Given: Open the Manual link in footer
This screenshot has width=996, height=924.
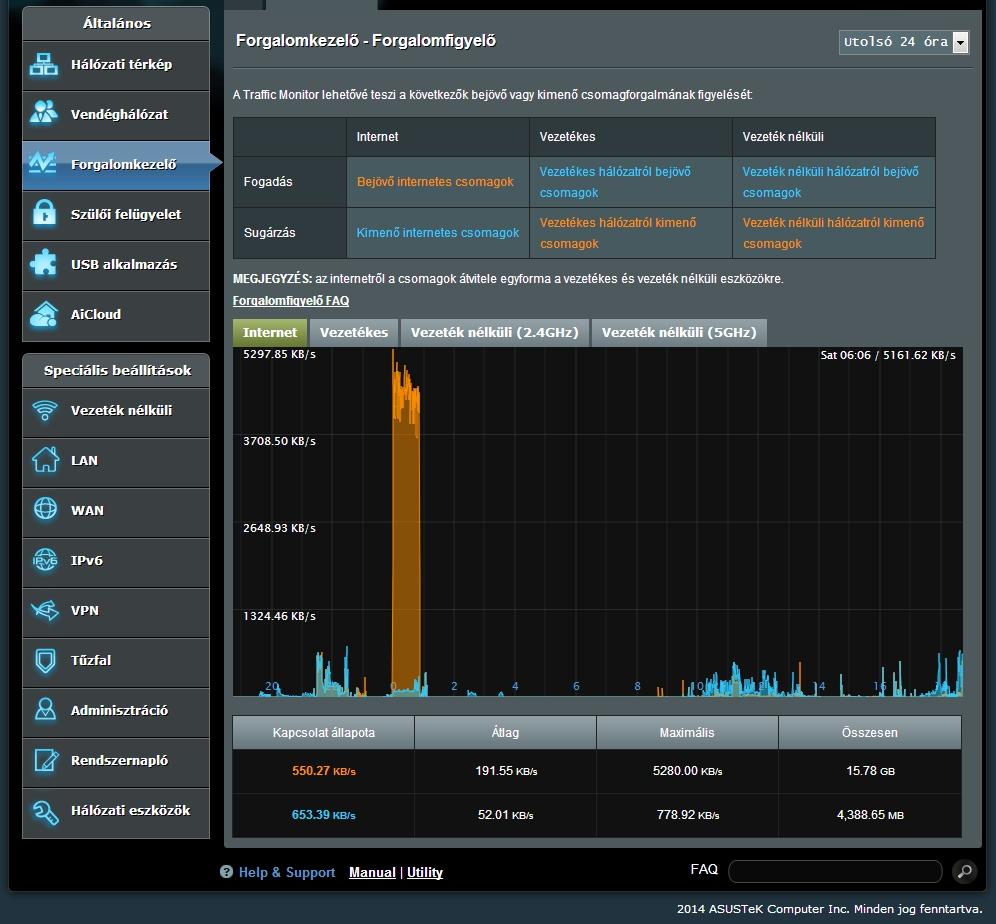Looking at the screenshot, I should pyautogui.click(x=372, y=872).
